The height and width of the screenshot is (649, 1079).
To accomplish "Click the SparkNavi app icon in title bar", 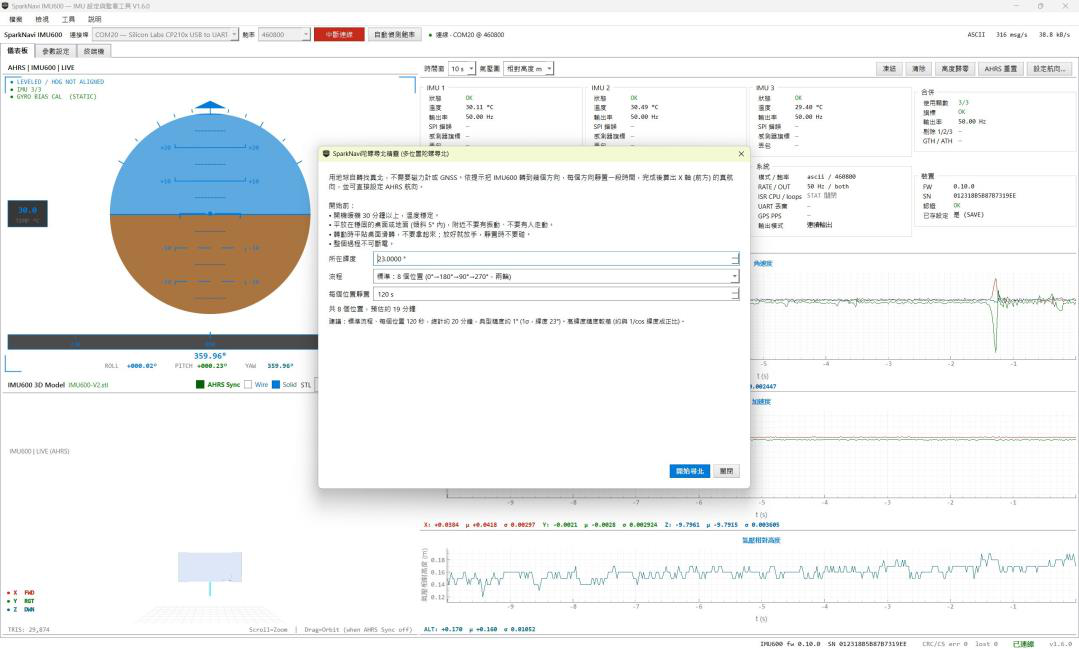I will tap(5, 6).
